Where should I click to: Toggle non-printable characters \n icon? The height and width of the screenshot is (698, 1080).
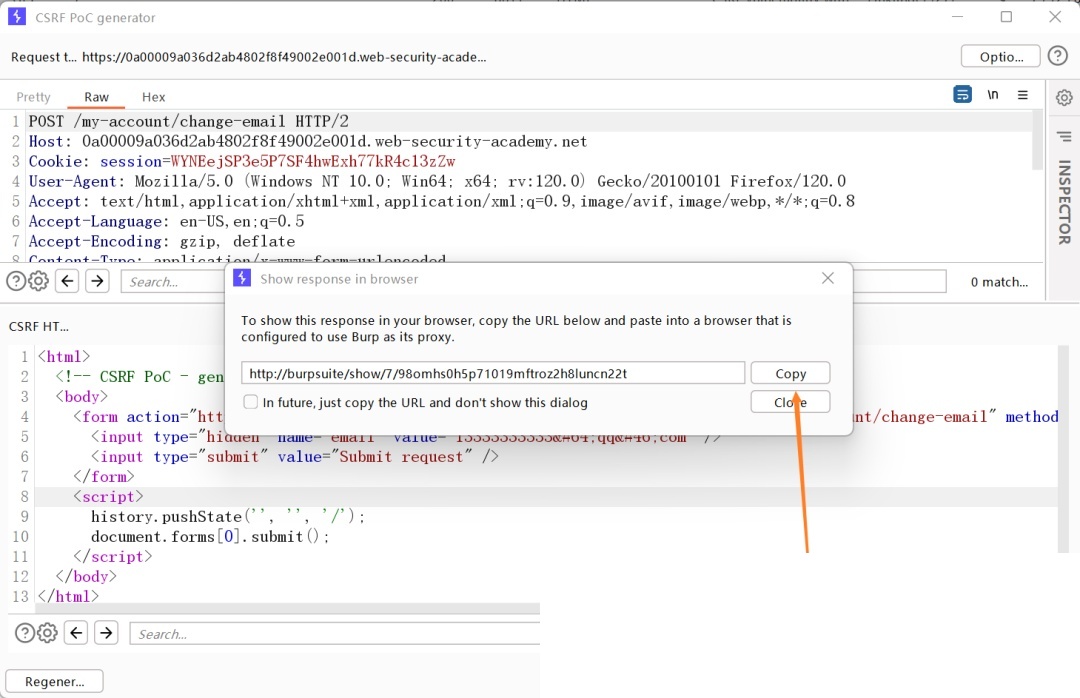993,94
